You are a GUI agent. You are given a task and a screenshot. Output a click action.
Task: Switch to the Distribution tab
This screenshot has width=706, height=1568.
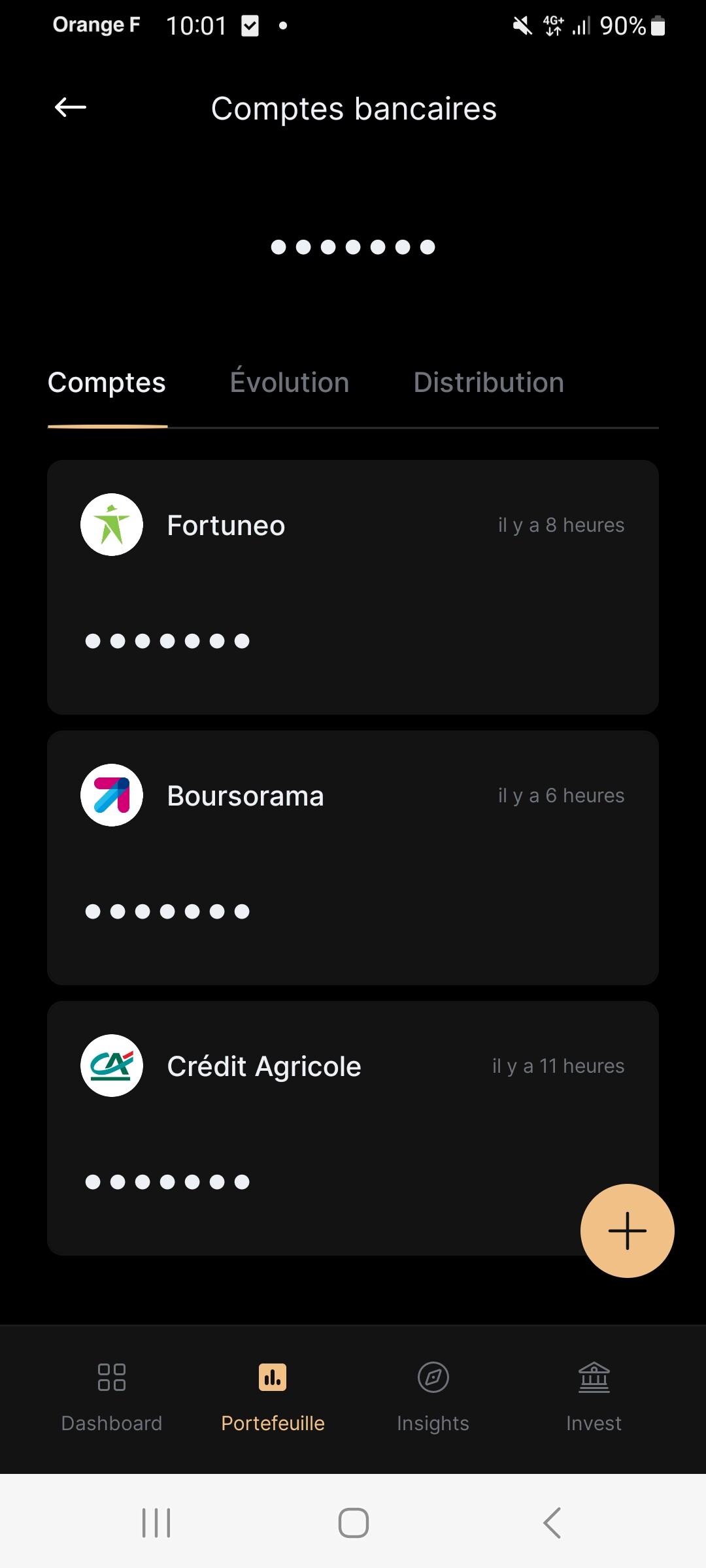pyautogui.click(x=488, y=383)
